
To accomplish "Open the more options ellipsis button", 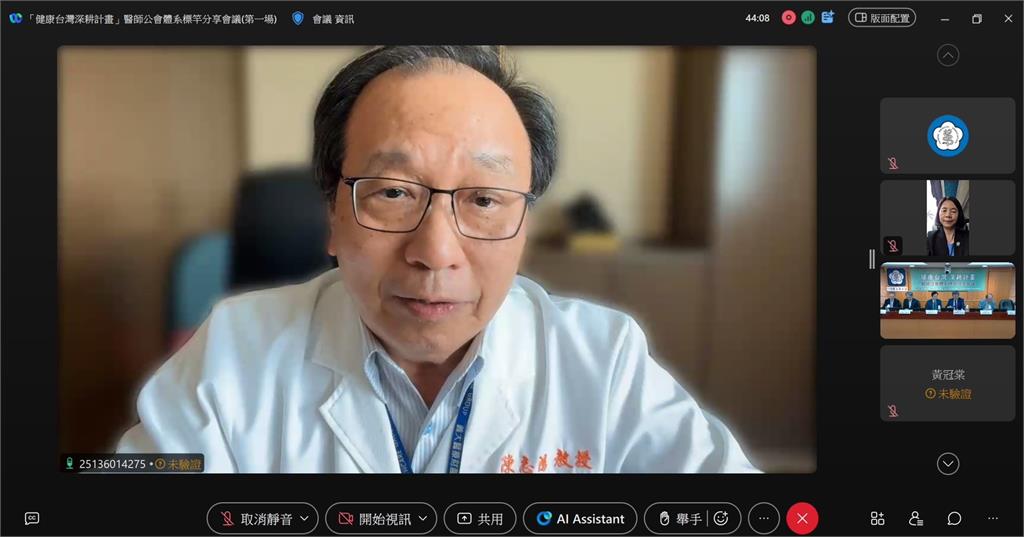I will pos(763,519).
